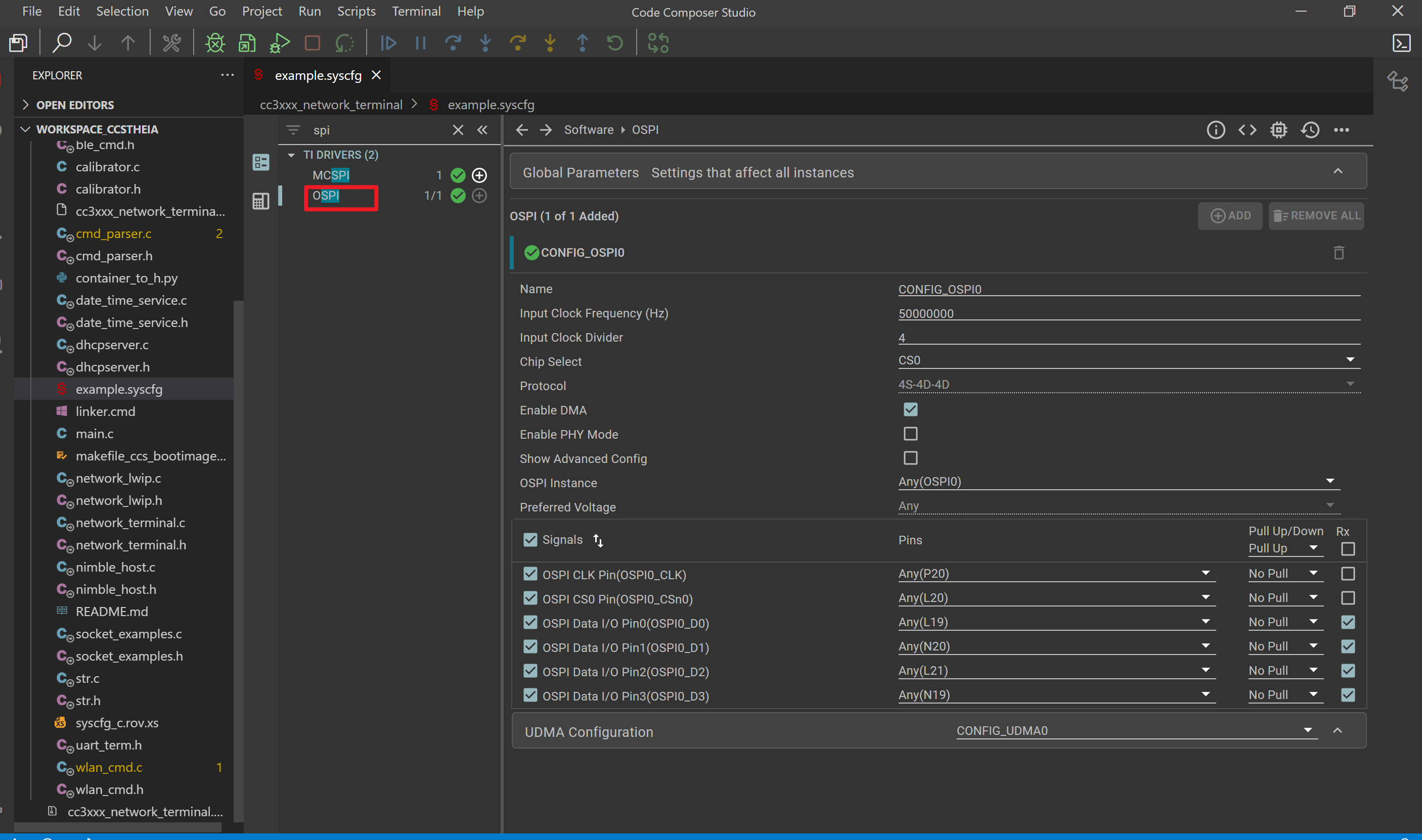
Task: Collapse the Global Parameters section
Action: (1338, 171)
